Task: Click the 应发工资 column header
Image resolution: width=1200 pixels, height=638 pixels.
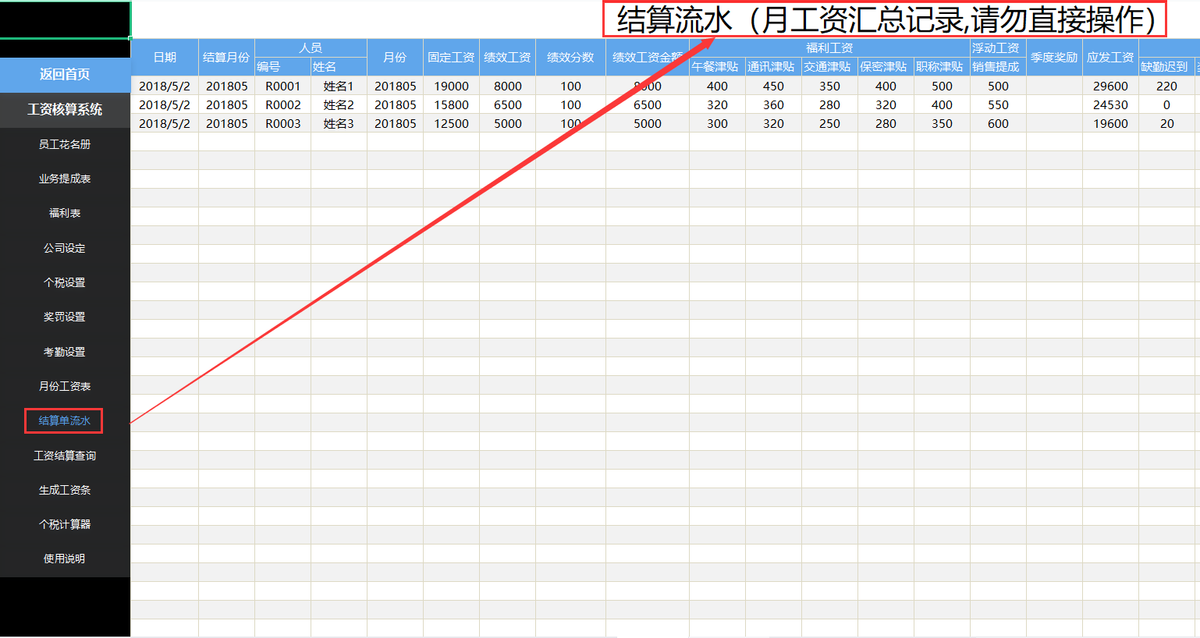Action: click(x=1111, y=57)
